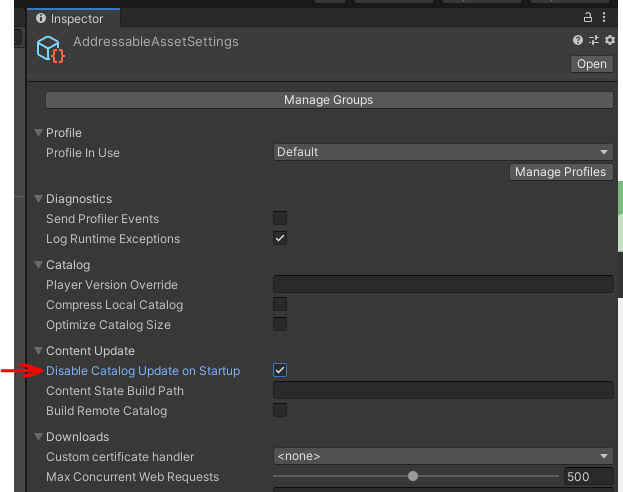Image resolution: width=623 pixels, height=492 pixels.
Task: Click the Manage Profiles button
Action: coord(560,172)
